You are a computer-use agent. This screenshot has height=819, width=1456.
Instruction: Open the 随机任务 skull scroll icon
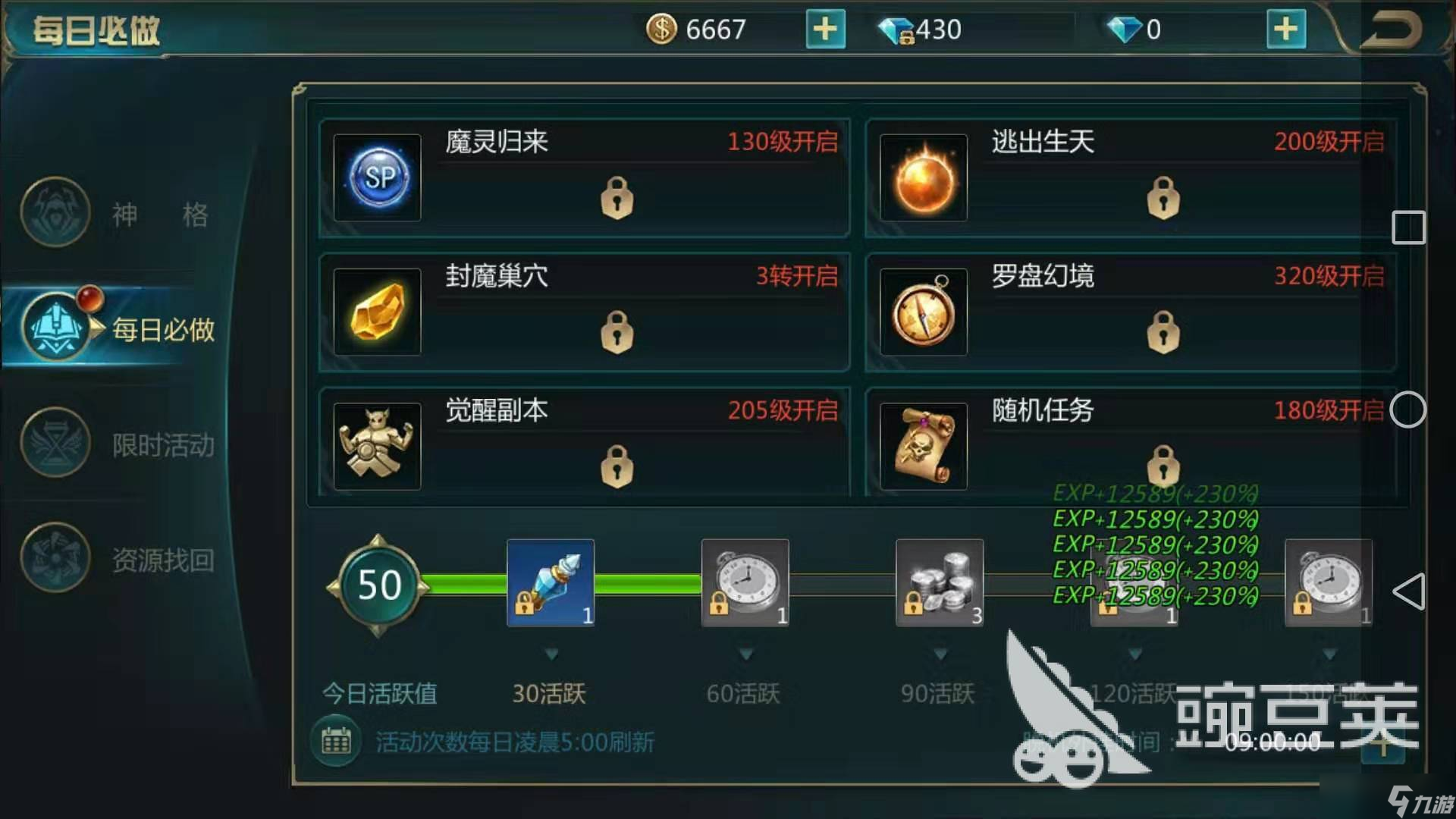click(924, 446)
